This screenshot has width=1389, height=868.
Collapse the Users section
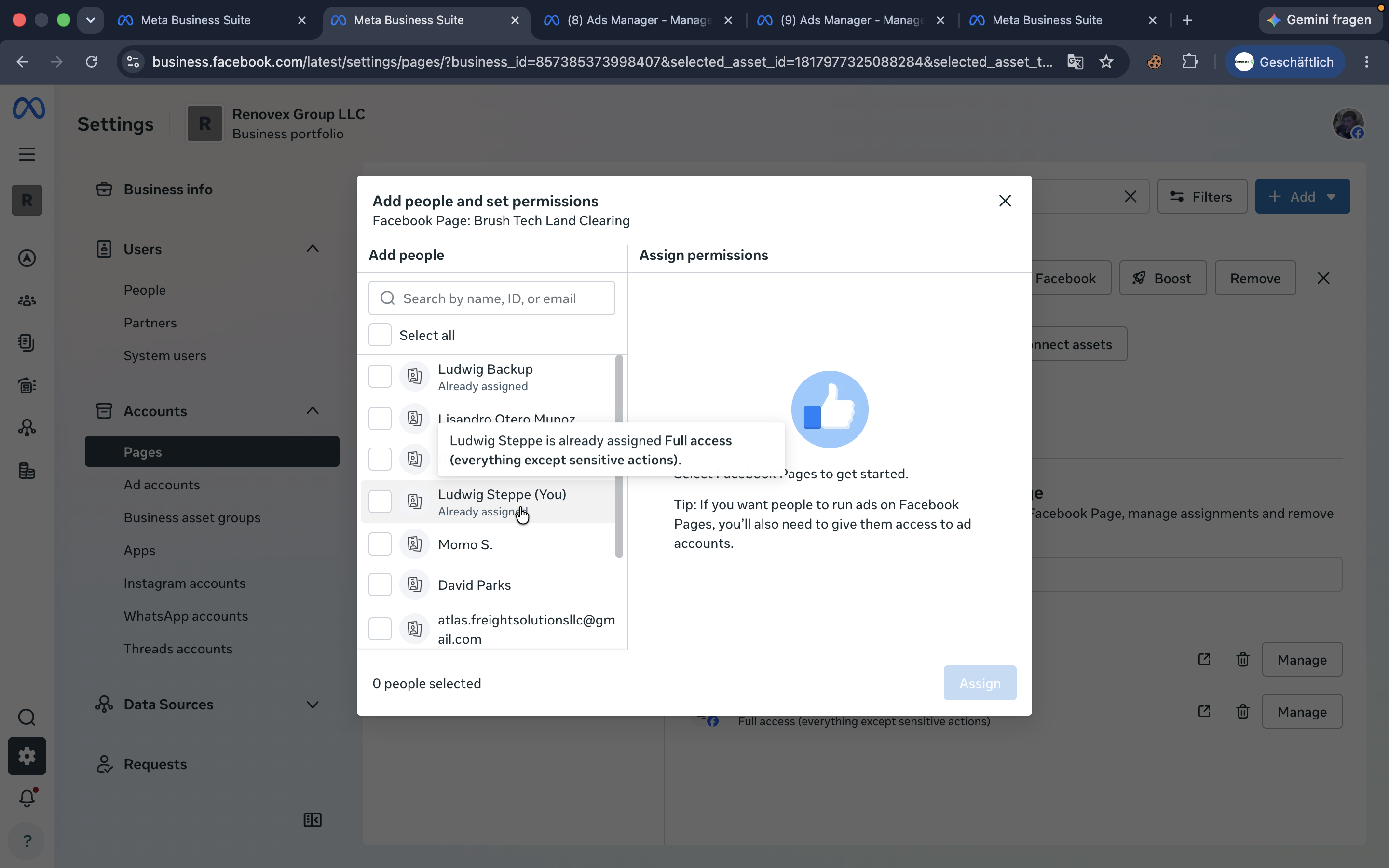tap(313, 248)
